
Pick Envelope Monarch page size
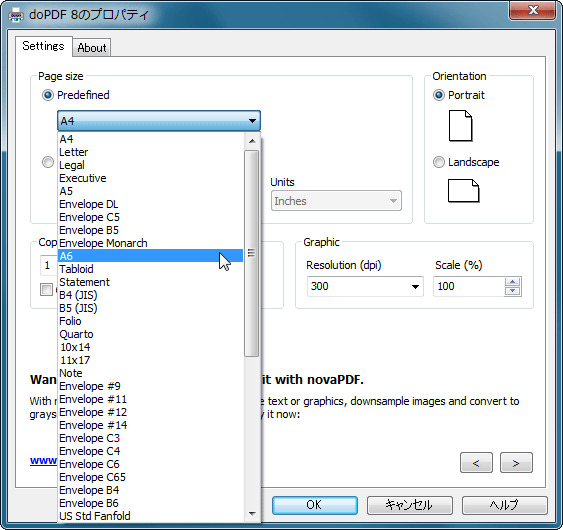pyautogui.click(x=150, y=243)
